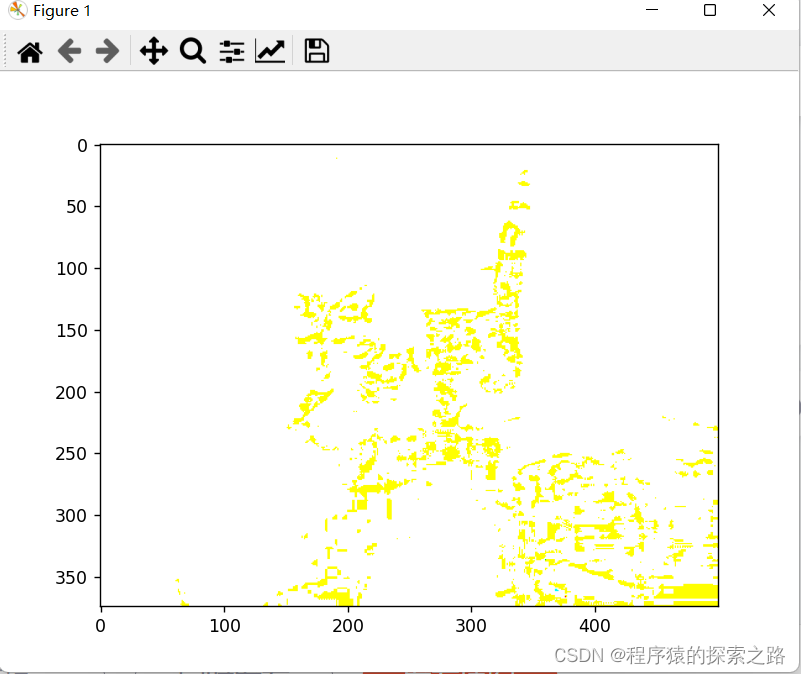This screenshot has width=801, height=674.
Task: Select the y-axis tick label 150
Action: coord(72,331)
